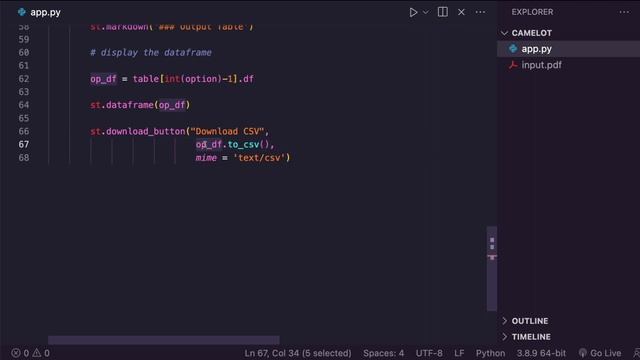Click the Ln 67, Col 34 cursor position
The width and height of the screenshot is (640, 360).
point(298,353)
